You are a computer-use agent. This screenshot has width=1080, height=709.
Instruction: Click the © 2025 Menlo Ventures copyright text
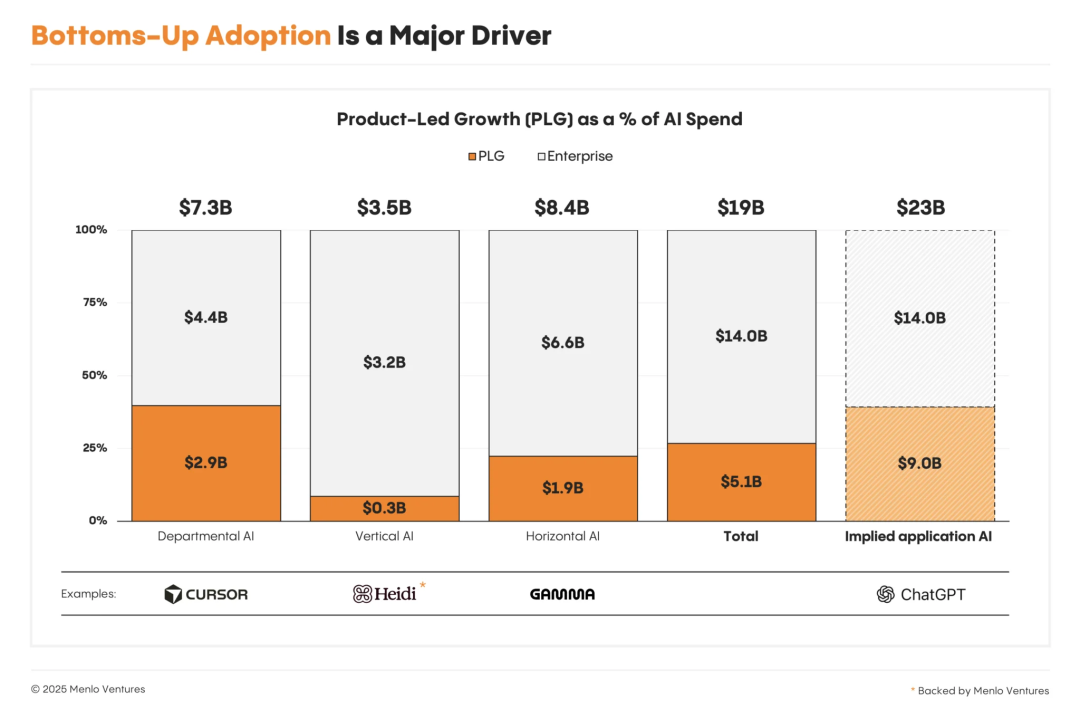click(88, 689)
